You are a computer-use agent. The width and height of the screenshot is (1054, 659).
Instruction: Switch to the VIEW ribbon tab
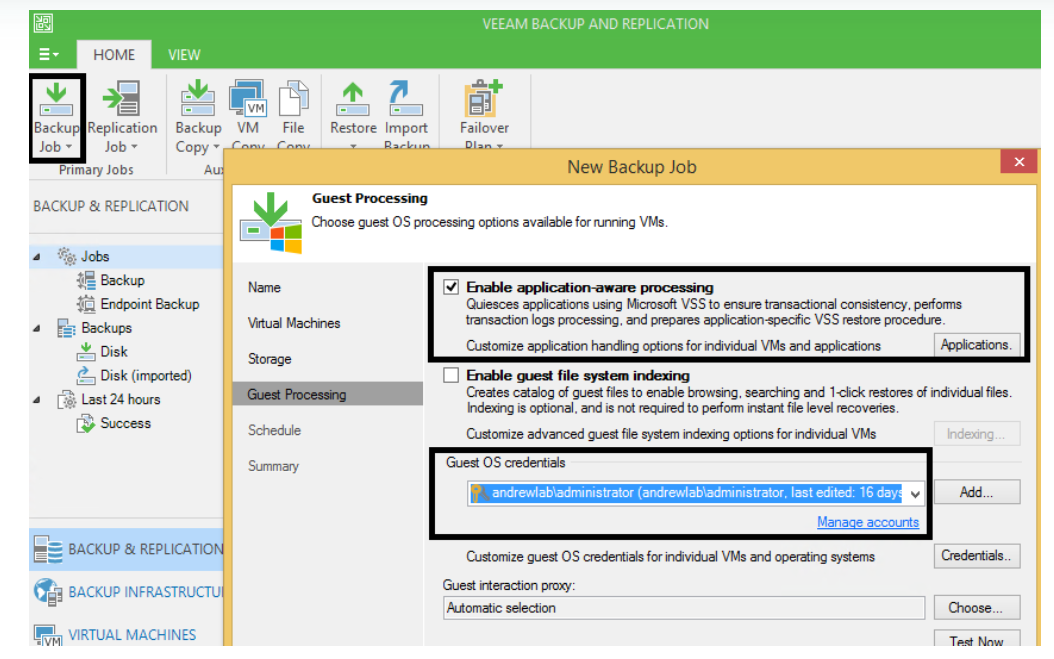[x=184, y=55]
